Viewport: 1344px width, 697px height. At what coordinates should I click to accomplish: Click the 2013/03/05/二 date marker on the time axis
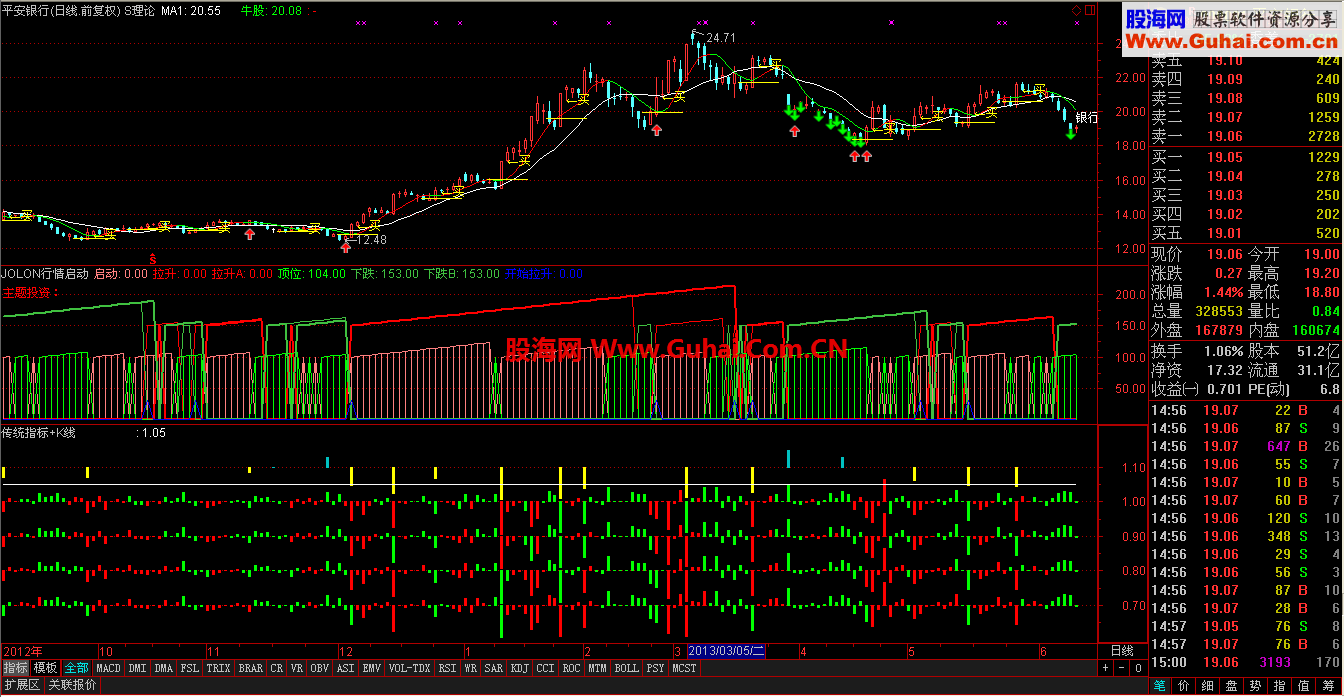coord(727,651)
